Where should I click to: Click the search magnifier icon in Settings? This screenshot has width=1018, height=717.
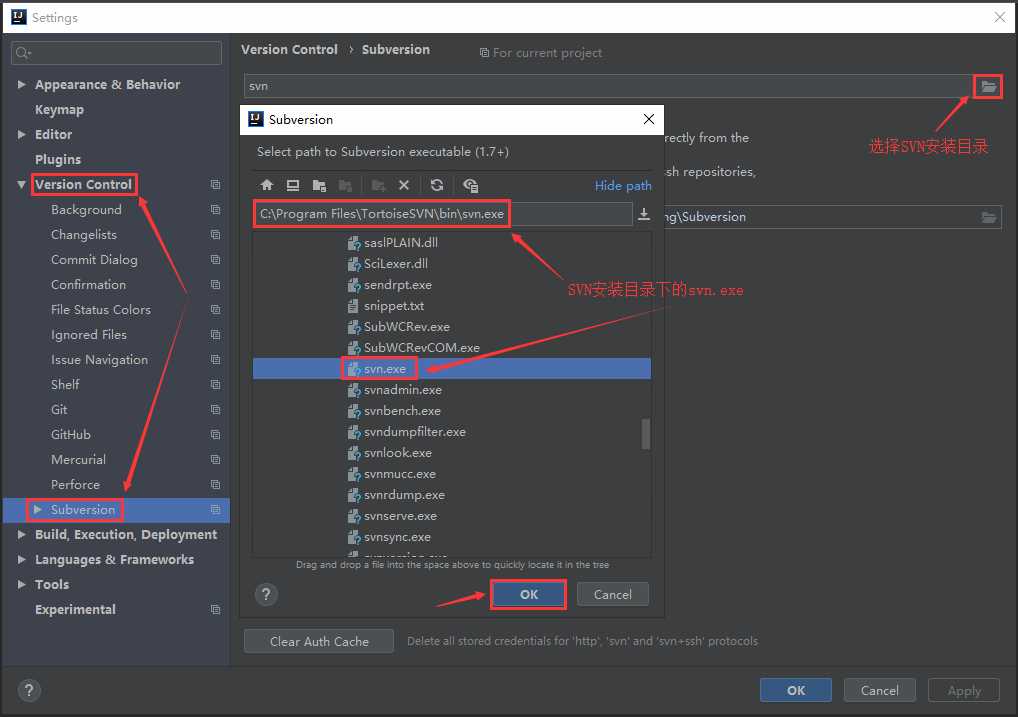click(23, 53)
